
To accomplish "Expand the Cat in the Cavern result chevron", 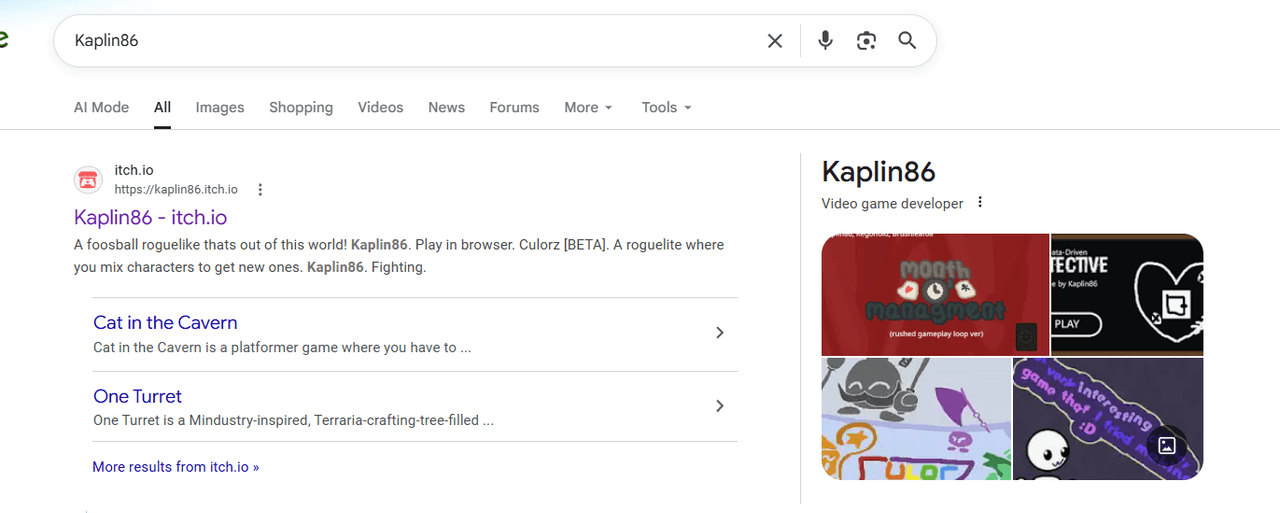I will pyautogui.click(x=719, y=333).
